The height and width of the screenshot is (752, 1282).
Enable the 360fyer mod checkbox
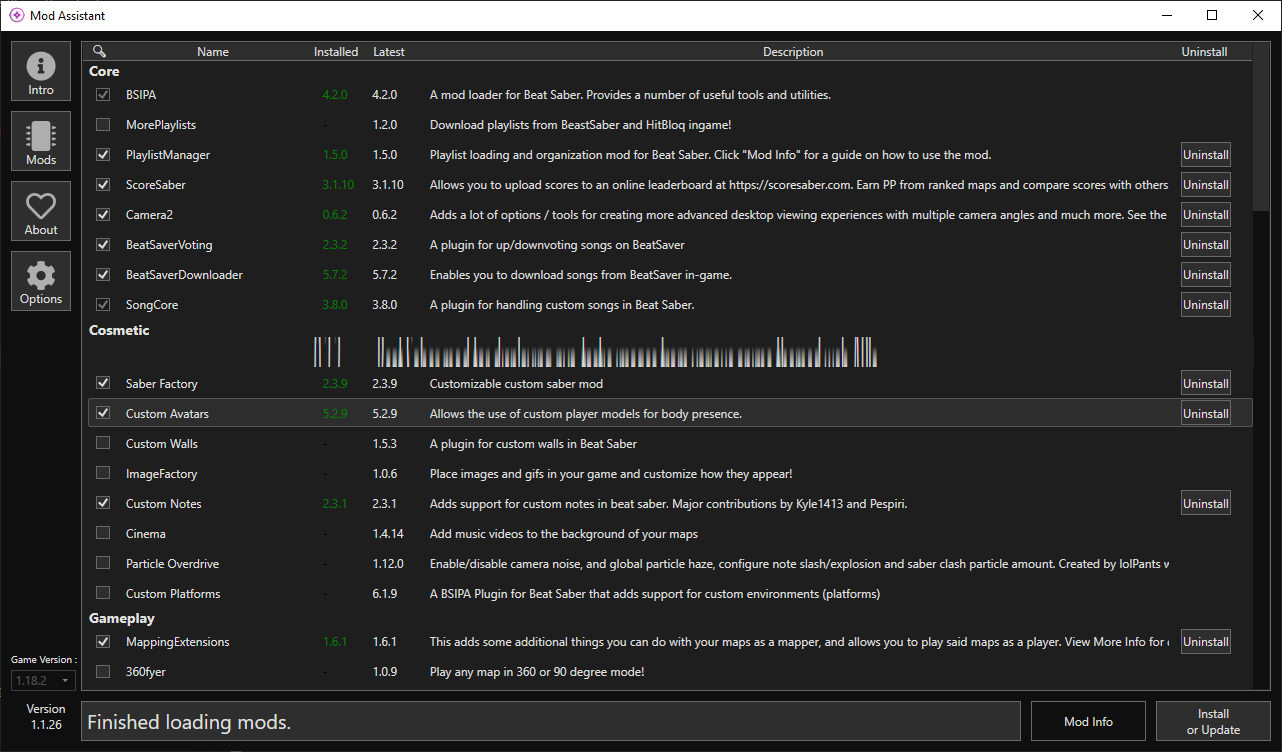click(x=102, y=671)
